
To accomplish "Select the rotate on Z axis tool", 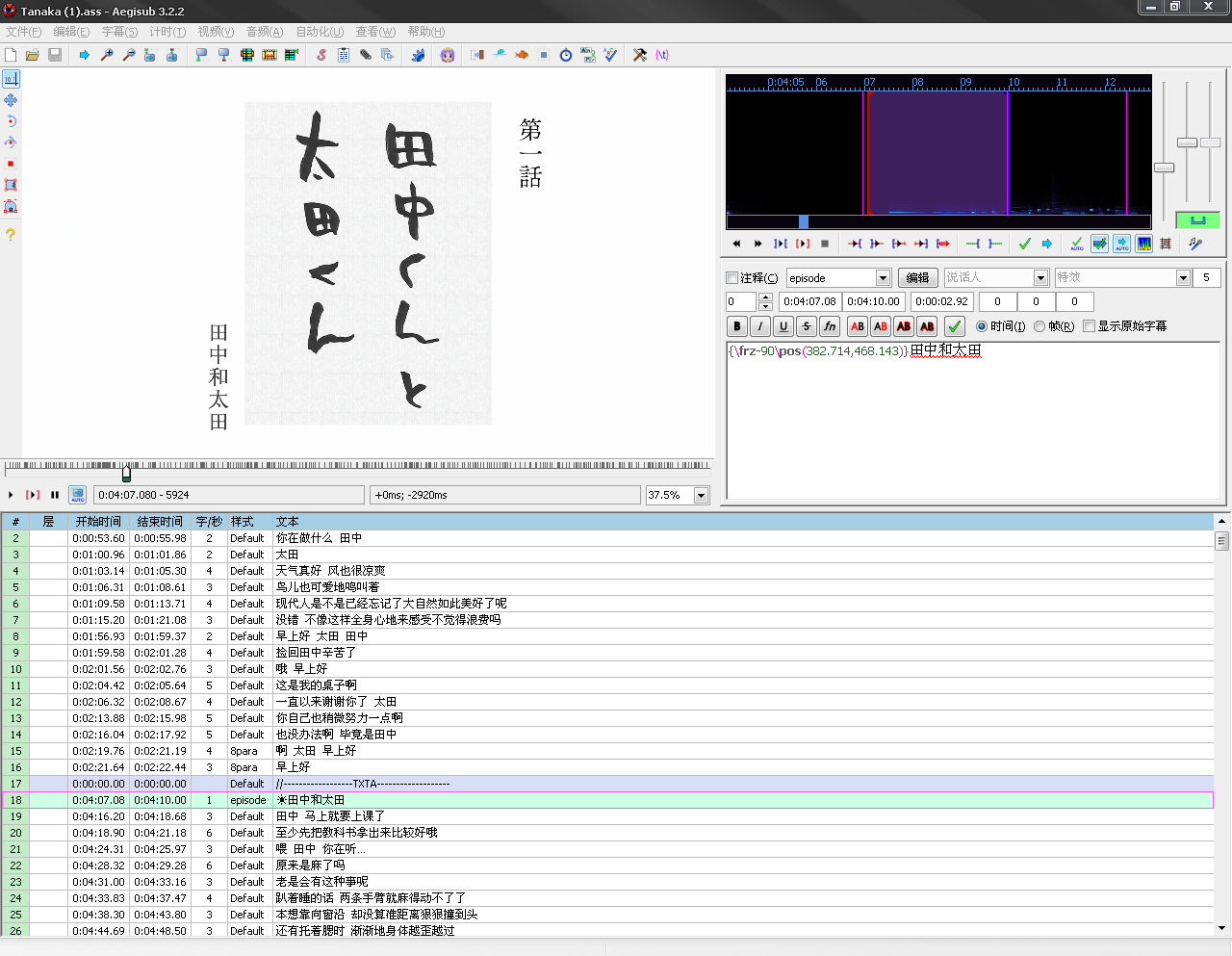I will click(11, 121).
